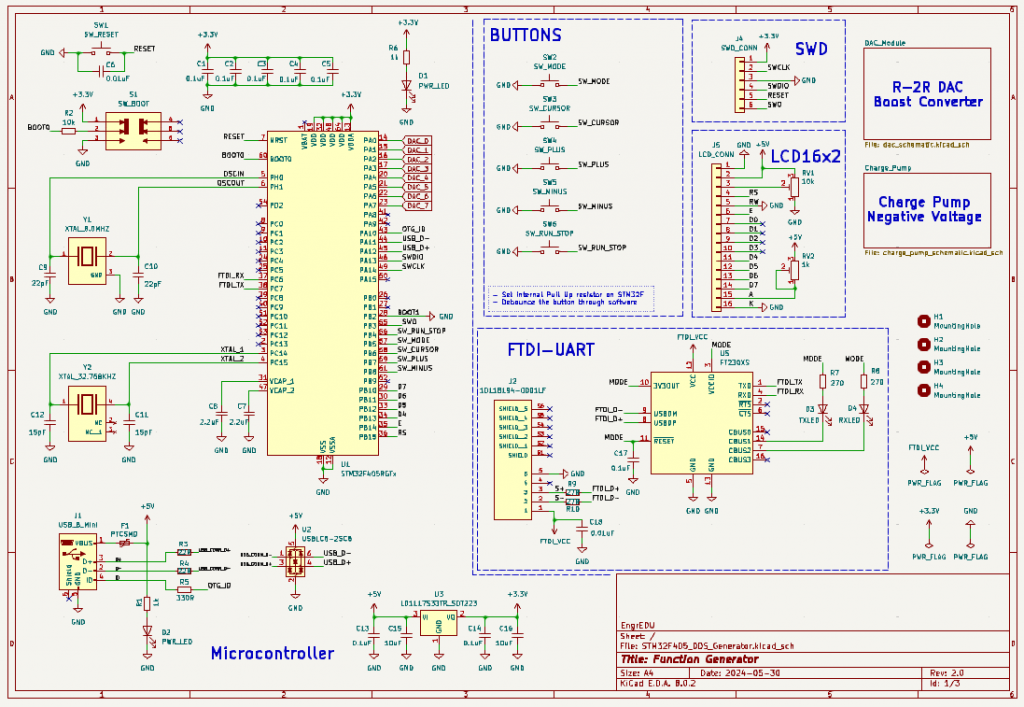Click the H1 MountingHole symbol
The height and width of the screenshot is (707, 1024).
point(924,321)
